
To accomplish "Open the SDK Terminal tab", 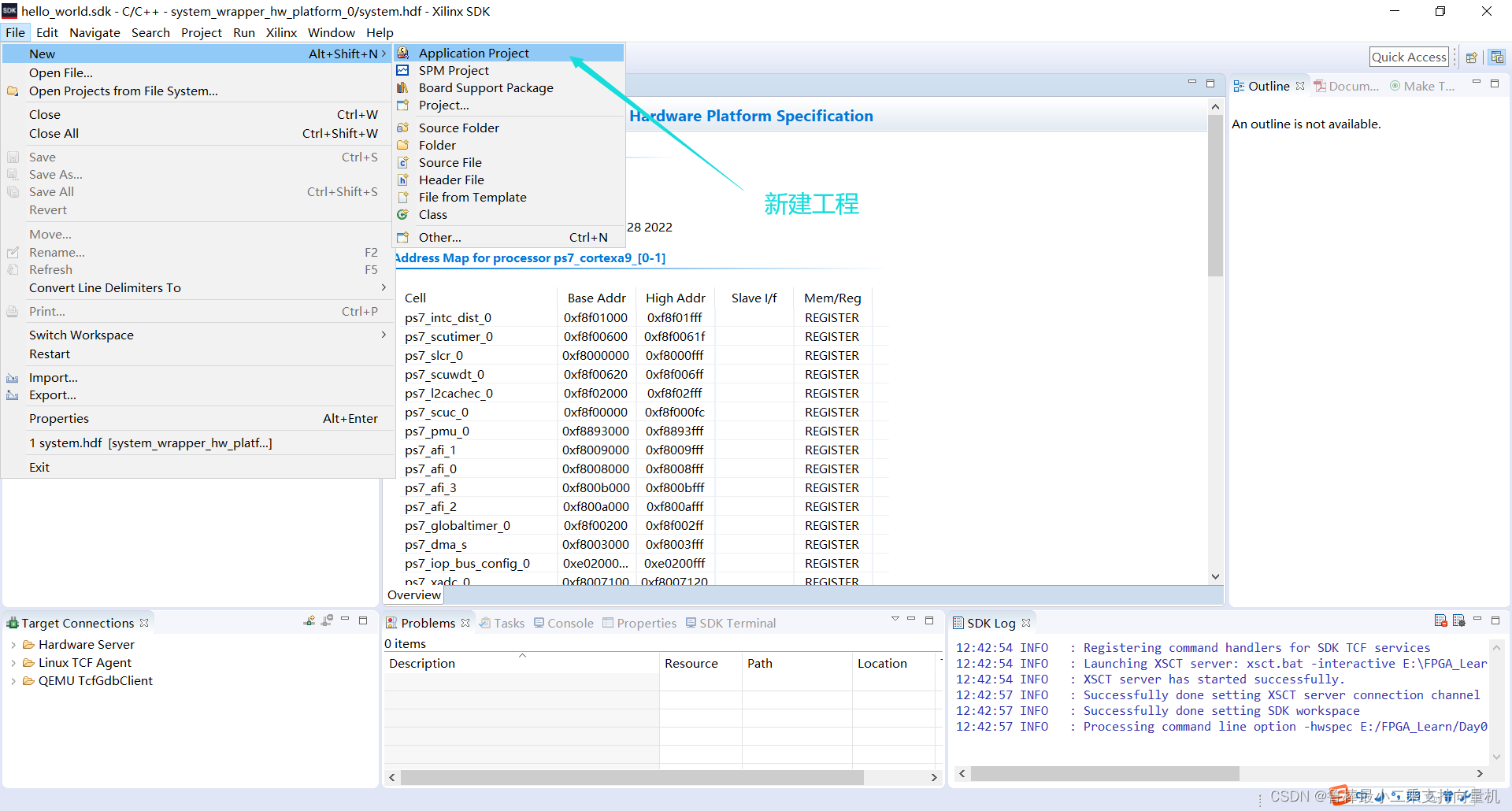I will coord(731,623).
